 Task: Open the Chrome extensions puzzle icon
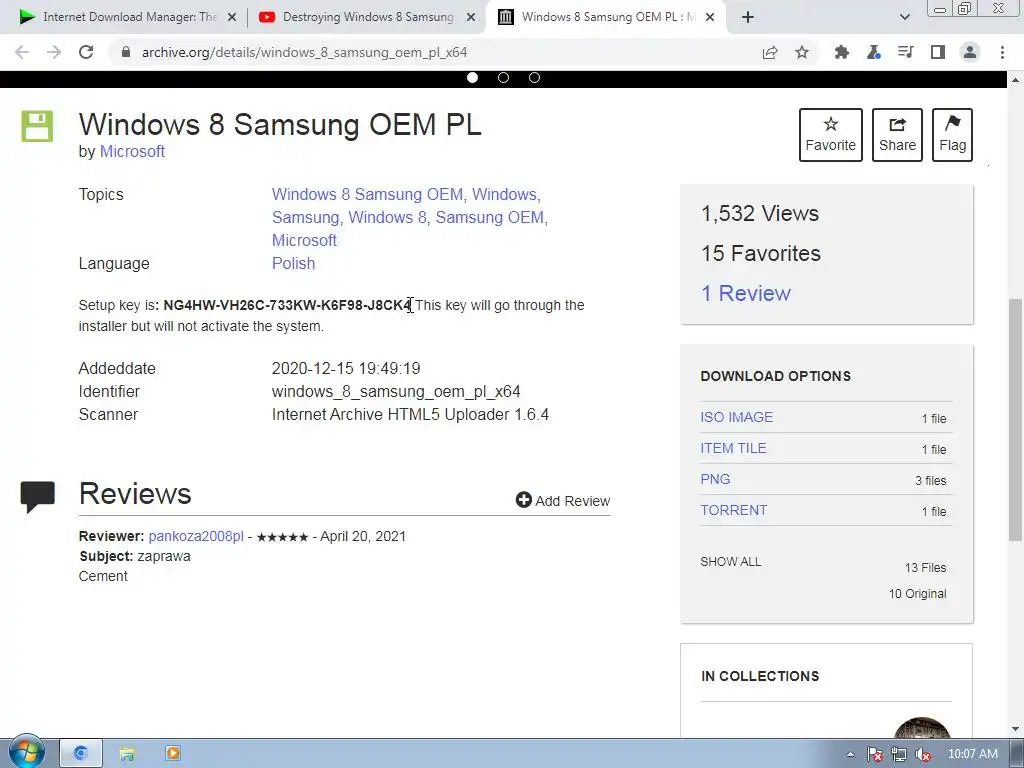(x=842, y=52)
